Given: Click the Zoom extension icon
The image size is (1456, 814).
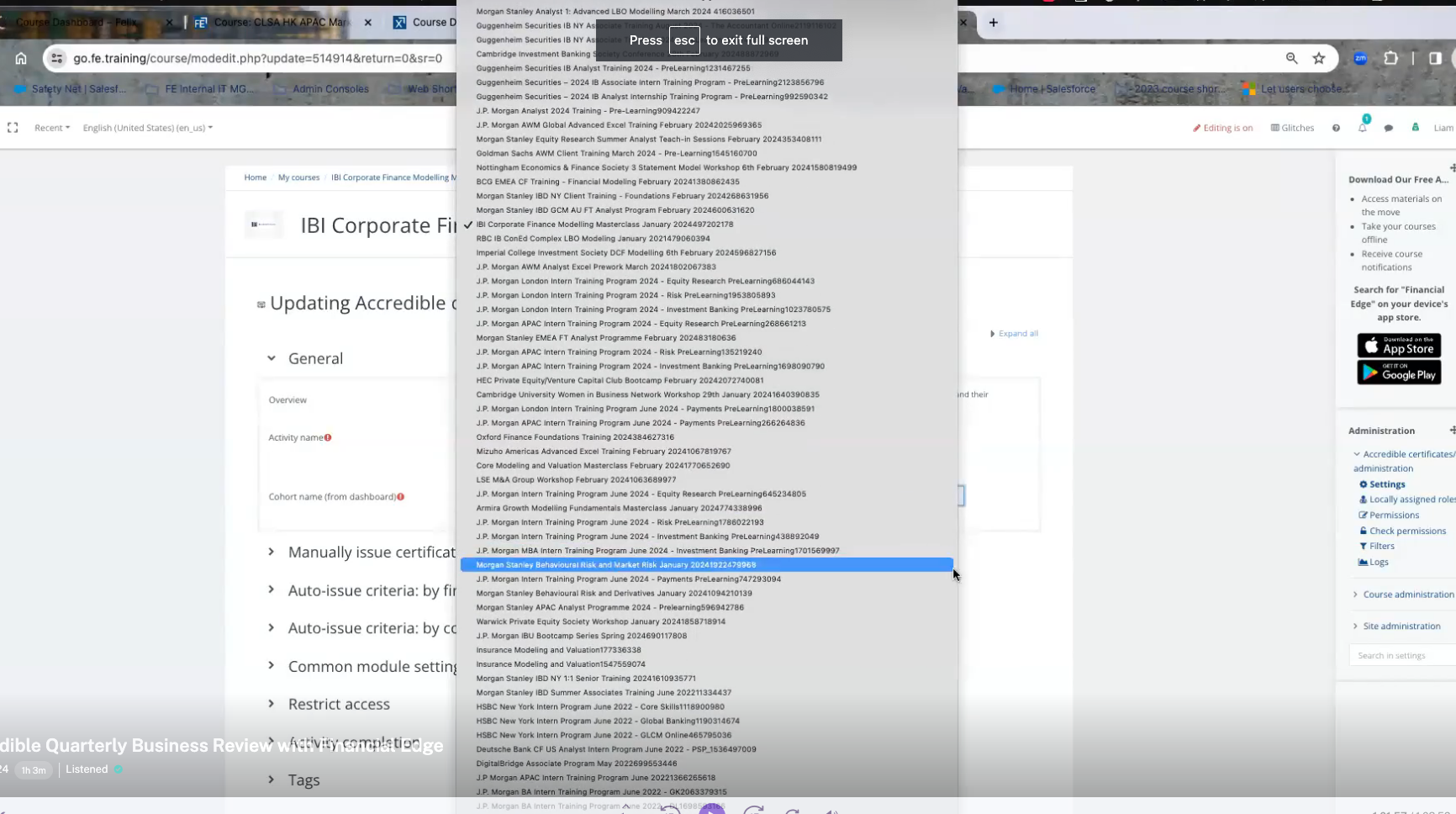Looking at the screenshot, I should (x=1360, y=58).
